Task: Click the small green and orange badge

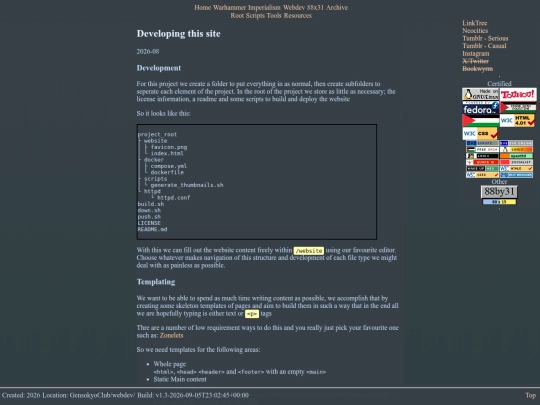Action: pyautogui.click(x=516, y=156)
